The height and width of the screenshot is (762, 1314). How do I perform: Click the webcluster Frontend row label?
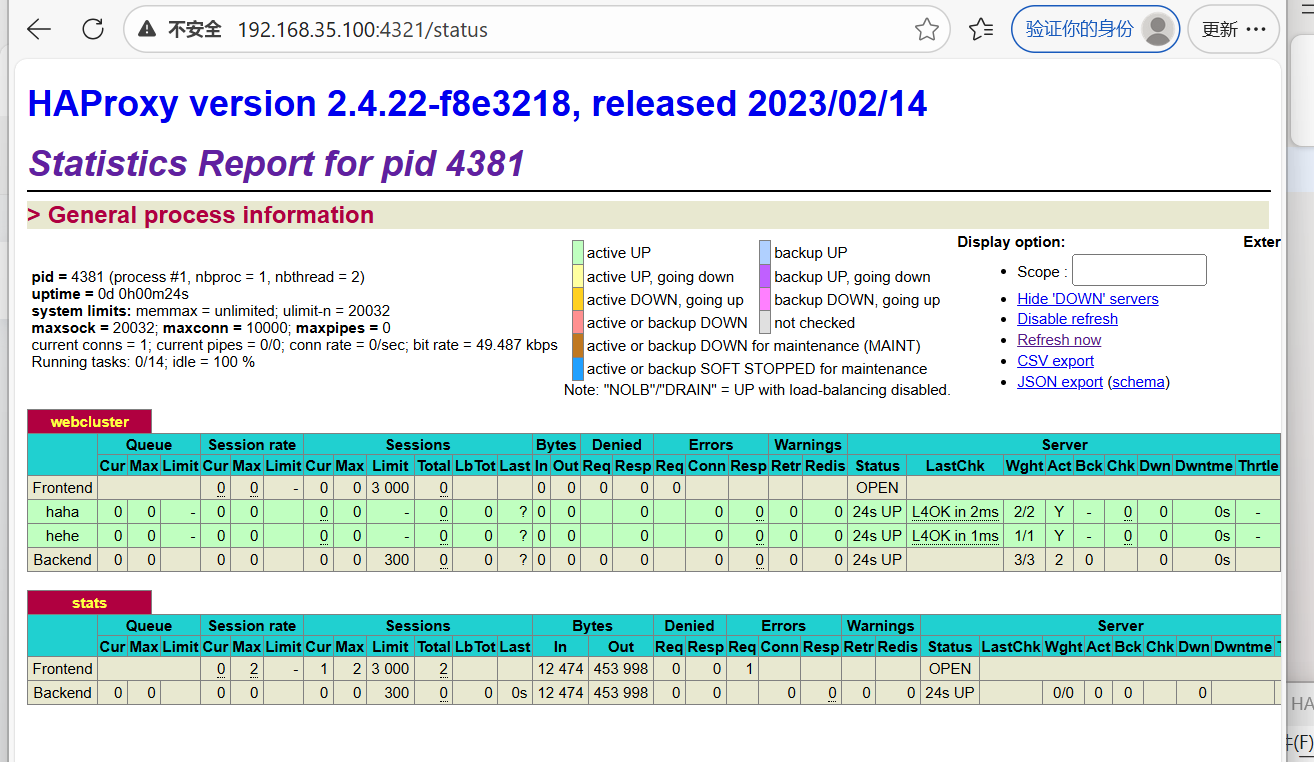pyautogui.click(x=62, y=488)
